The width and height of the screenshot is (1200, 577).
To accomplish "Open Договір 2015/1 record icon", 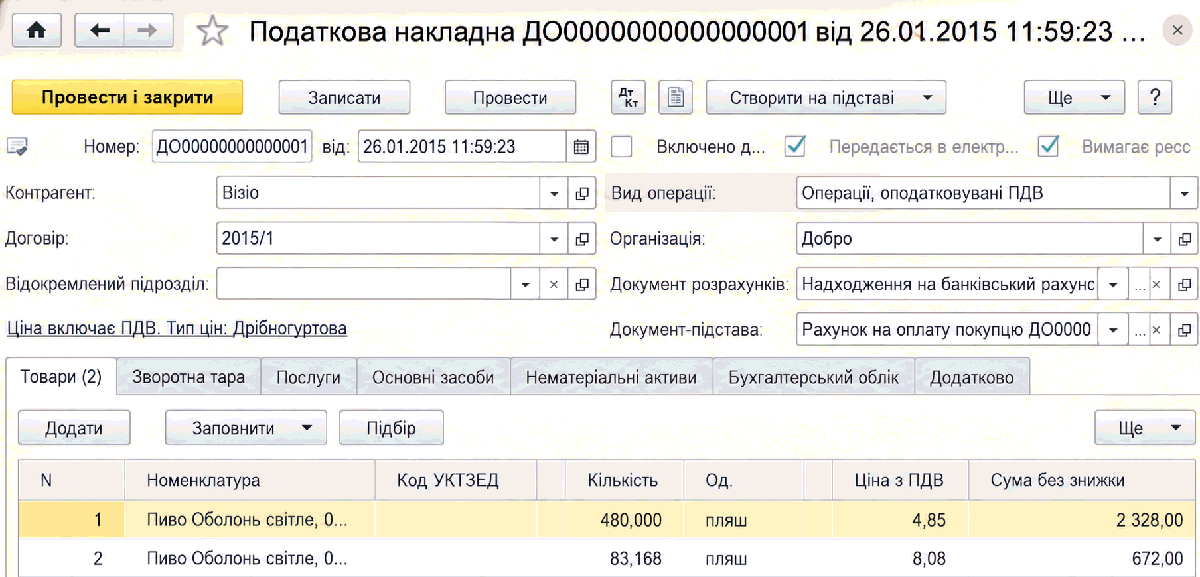I will point(582,238).
